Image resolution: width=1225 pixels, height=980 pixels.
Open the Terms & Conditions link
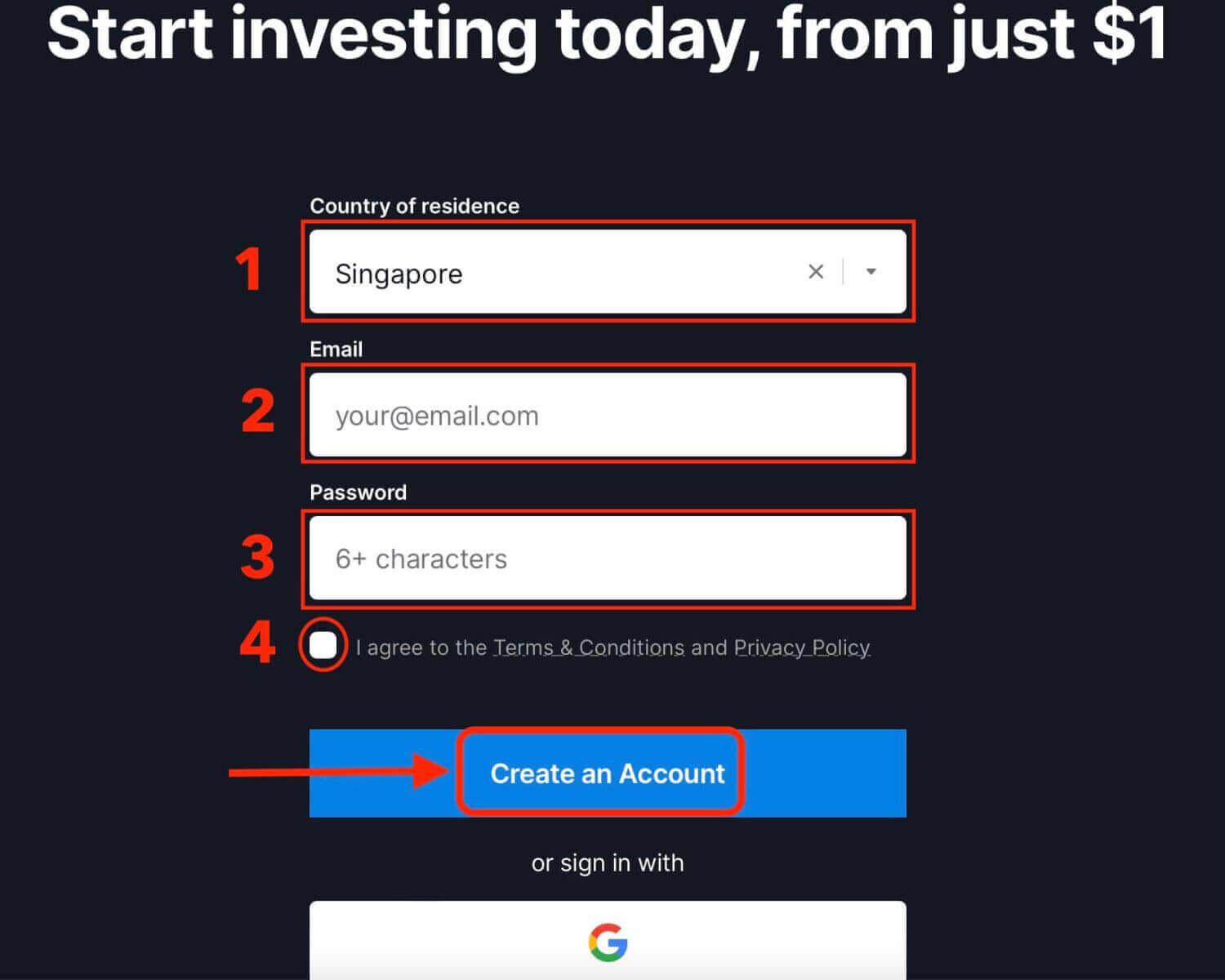(x=589, y=648)
